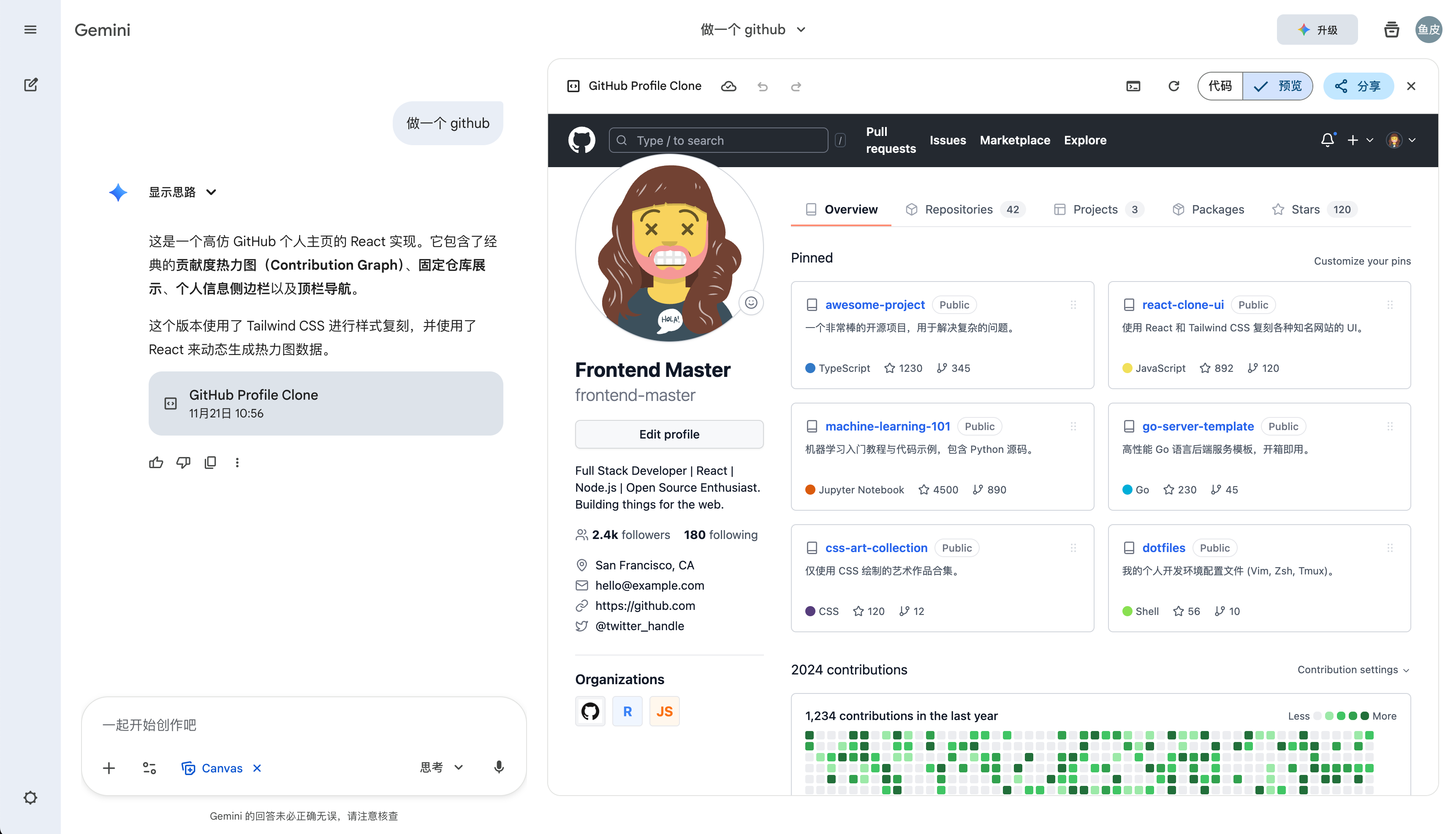
Task: Click the thumbs up feedback icon
Action: click(156, 462)
